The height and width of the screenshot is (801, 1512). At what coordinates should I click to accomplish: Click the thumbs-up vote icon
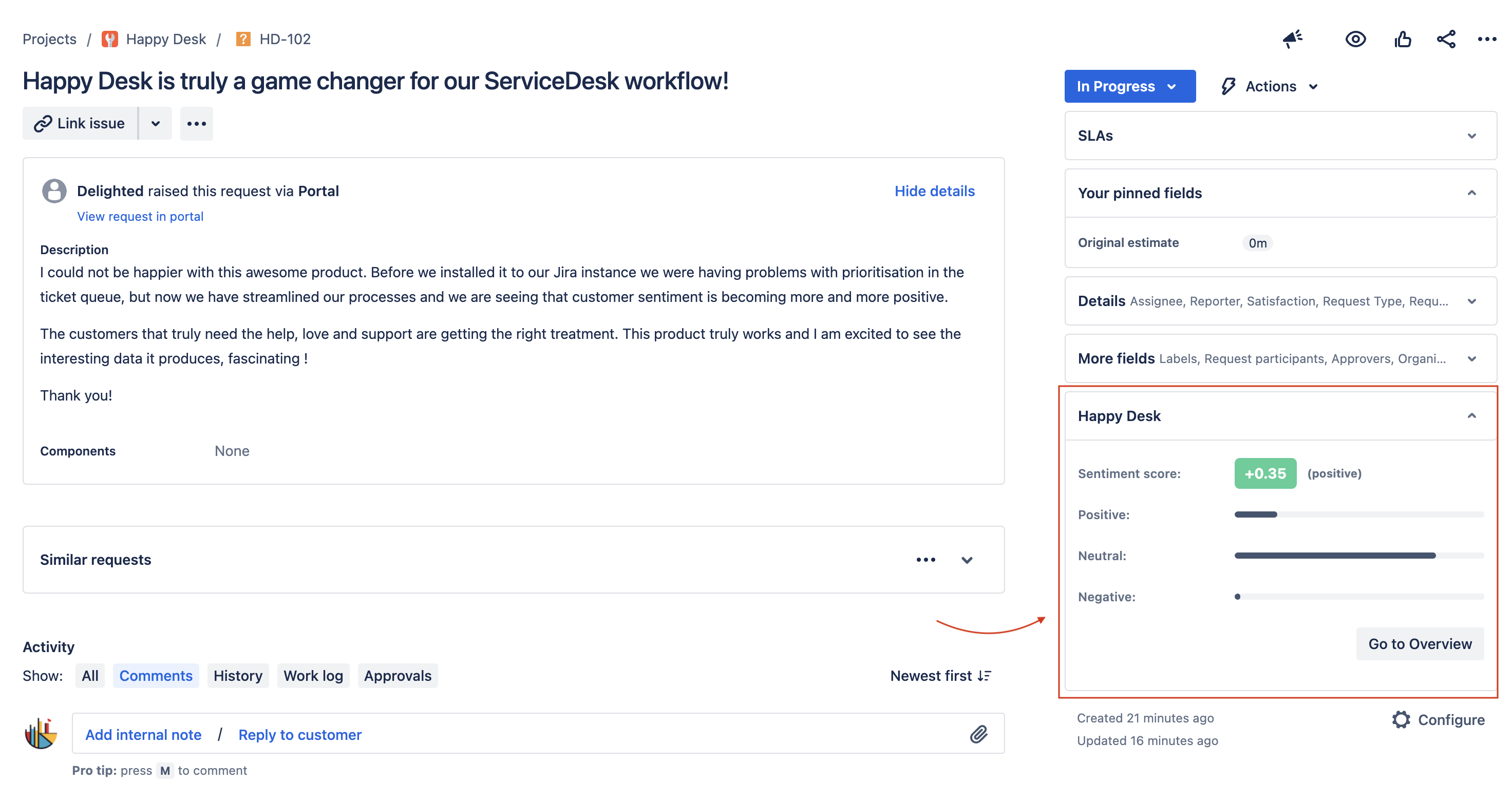[1402, 39]
